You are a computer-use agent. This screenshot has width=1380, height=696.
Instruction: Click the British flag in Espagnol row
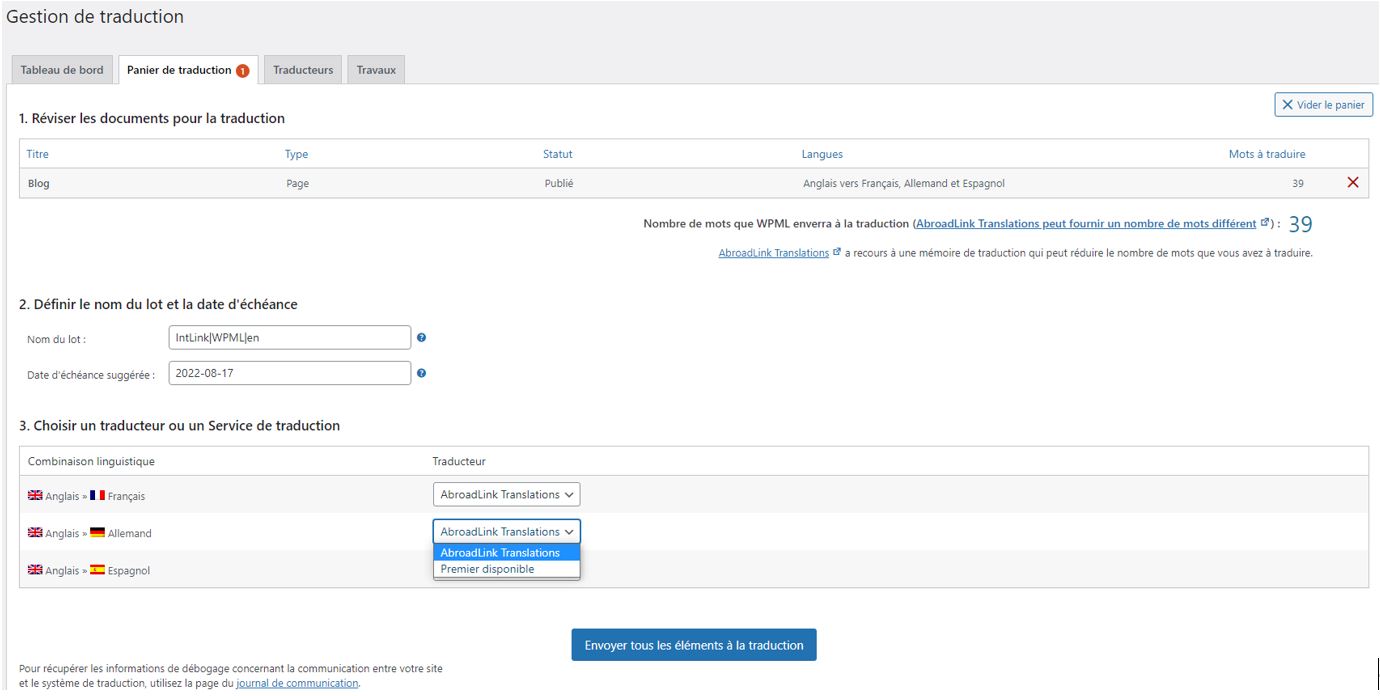point(35,570)
